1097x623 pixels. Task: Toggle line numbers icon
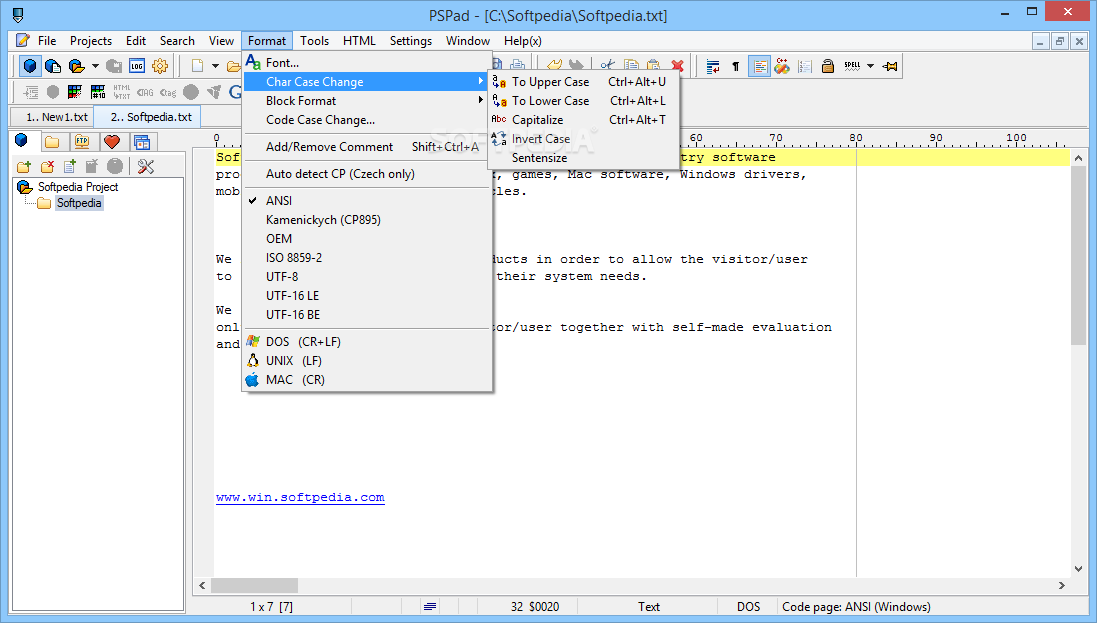coord(805,66)
